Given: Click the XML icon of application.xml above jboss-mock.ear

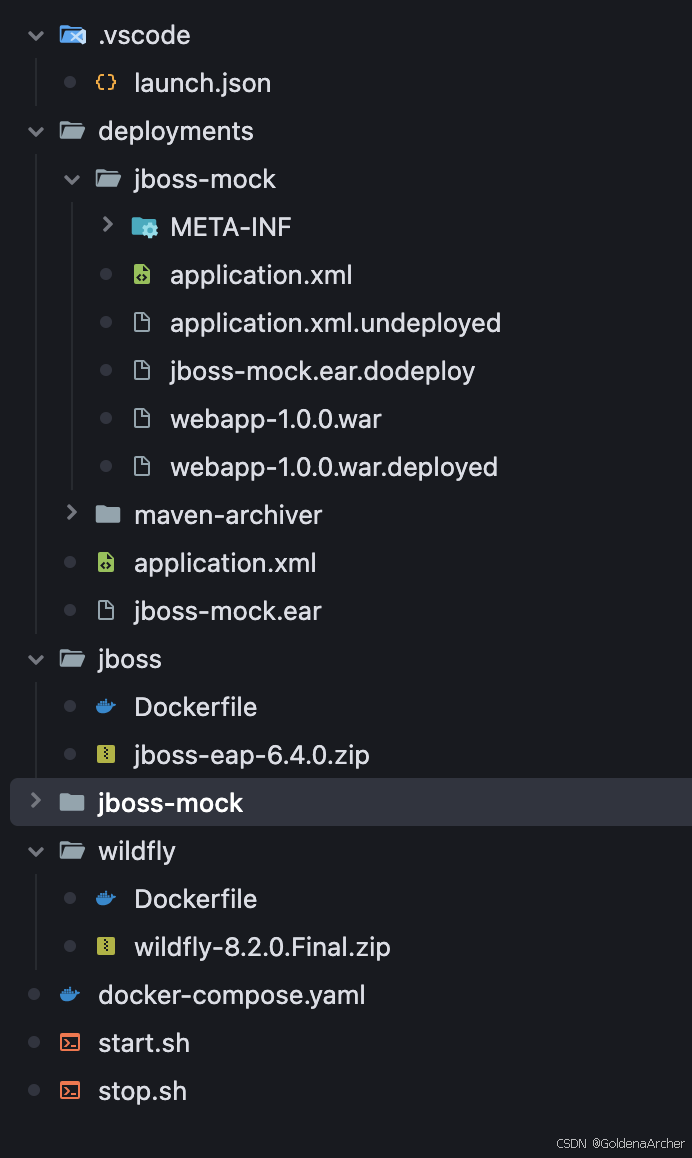Looking at the screenshot, I should (106, 563).
